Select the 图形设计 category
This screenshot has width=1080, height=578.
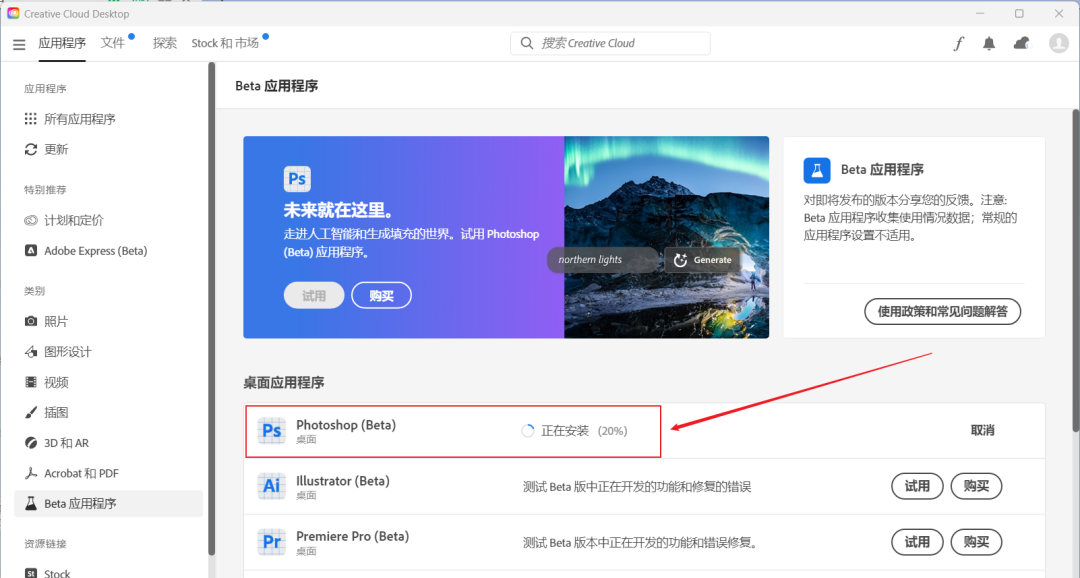tap(63, 351)
